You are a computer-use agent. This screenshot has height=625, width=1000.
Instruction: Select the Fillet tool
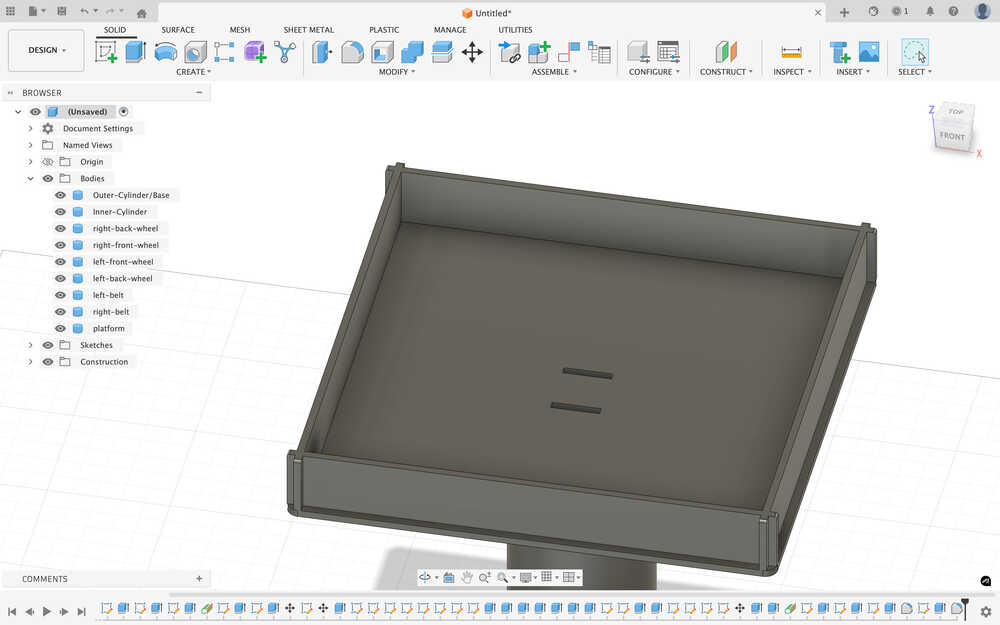(x=352, y=52)
